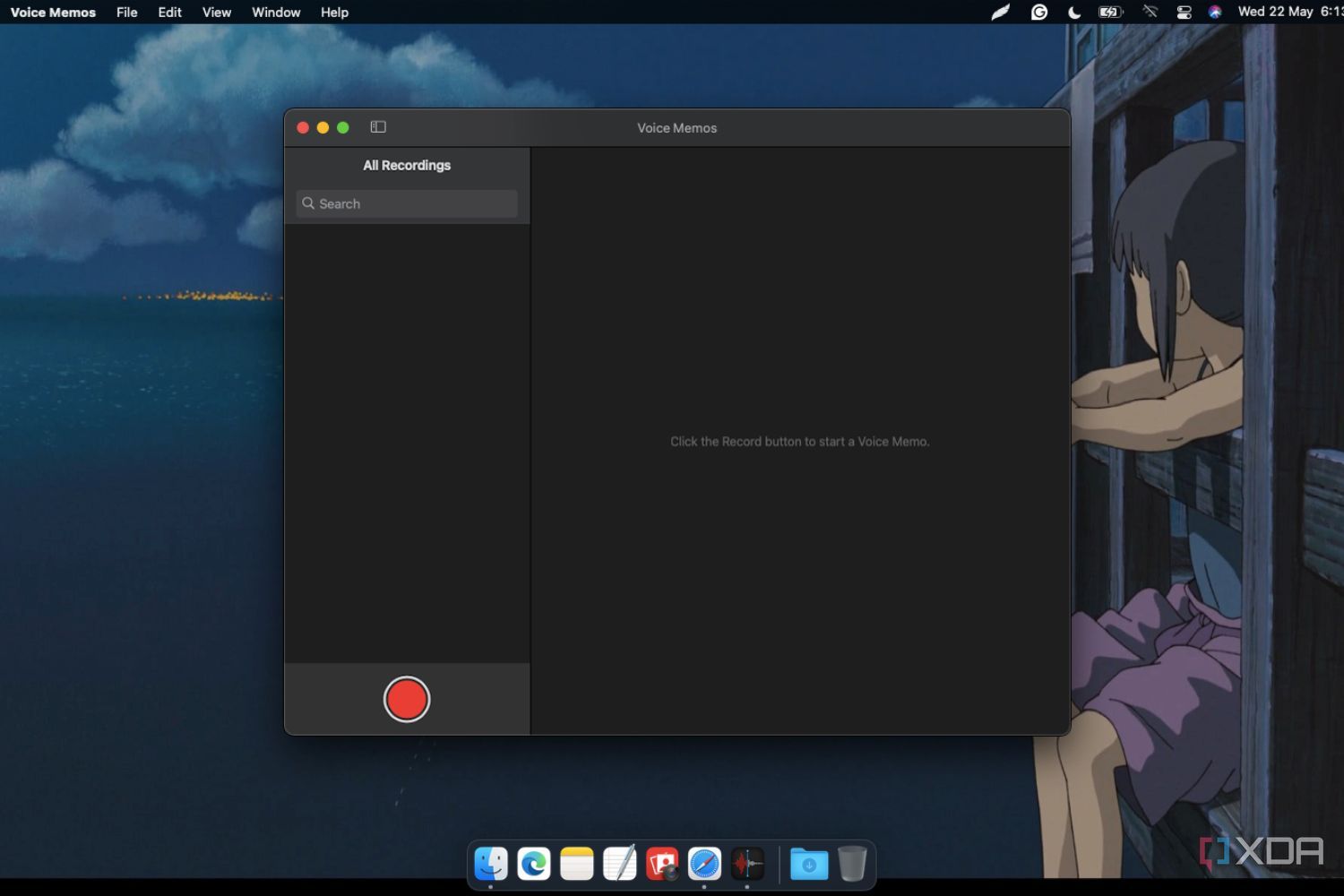Viewport: 1344px width, 896px height.
Task: Launch Microsoft Edge from the Dock
Action: [x=534, y=864]
